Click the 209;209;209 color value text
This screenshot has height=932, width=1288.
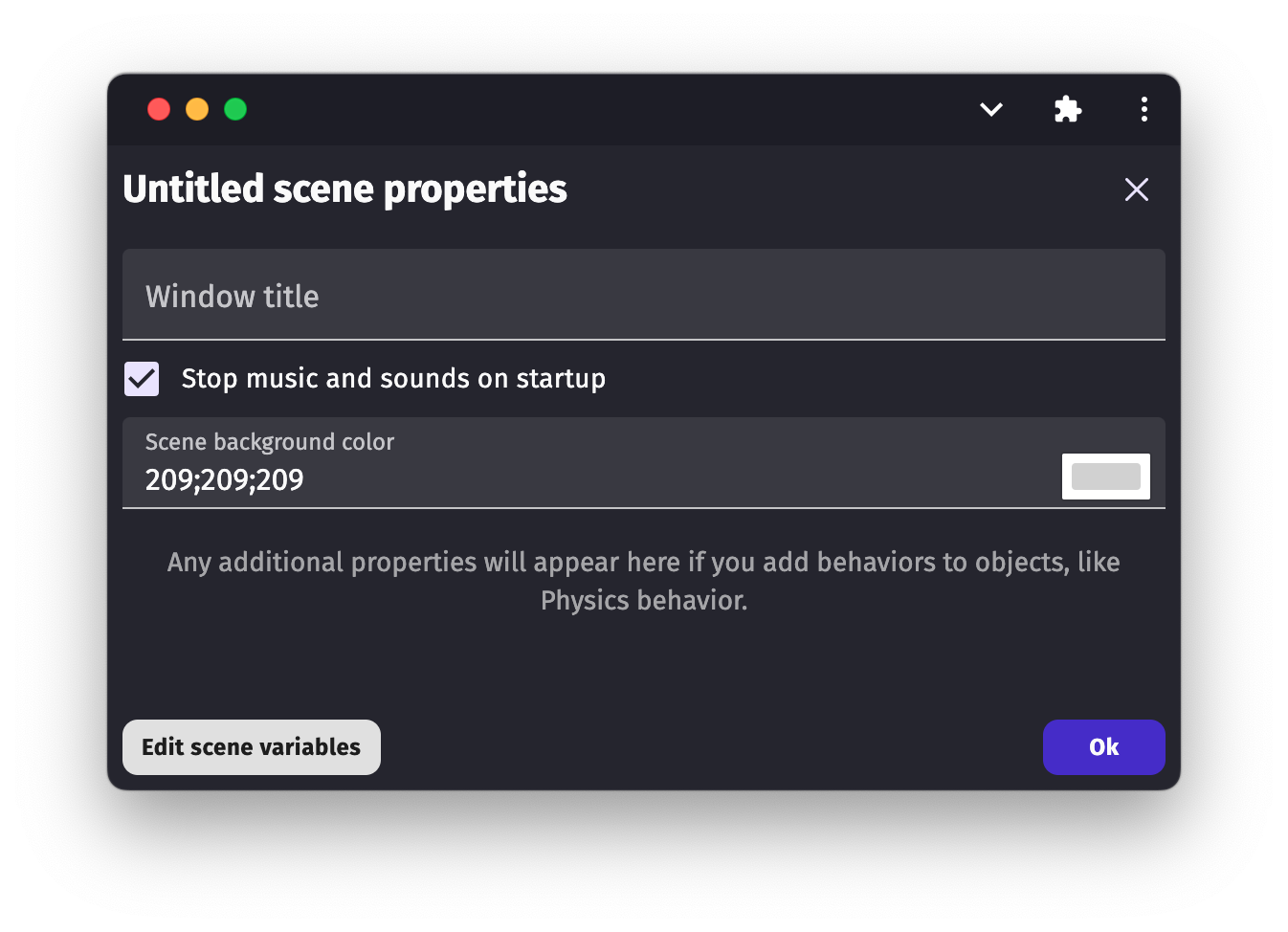[225, 479]
